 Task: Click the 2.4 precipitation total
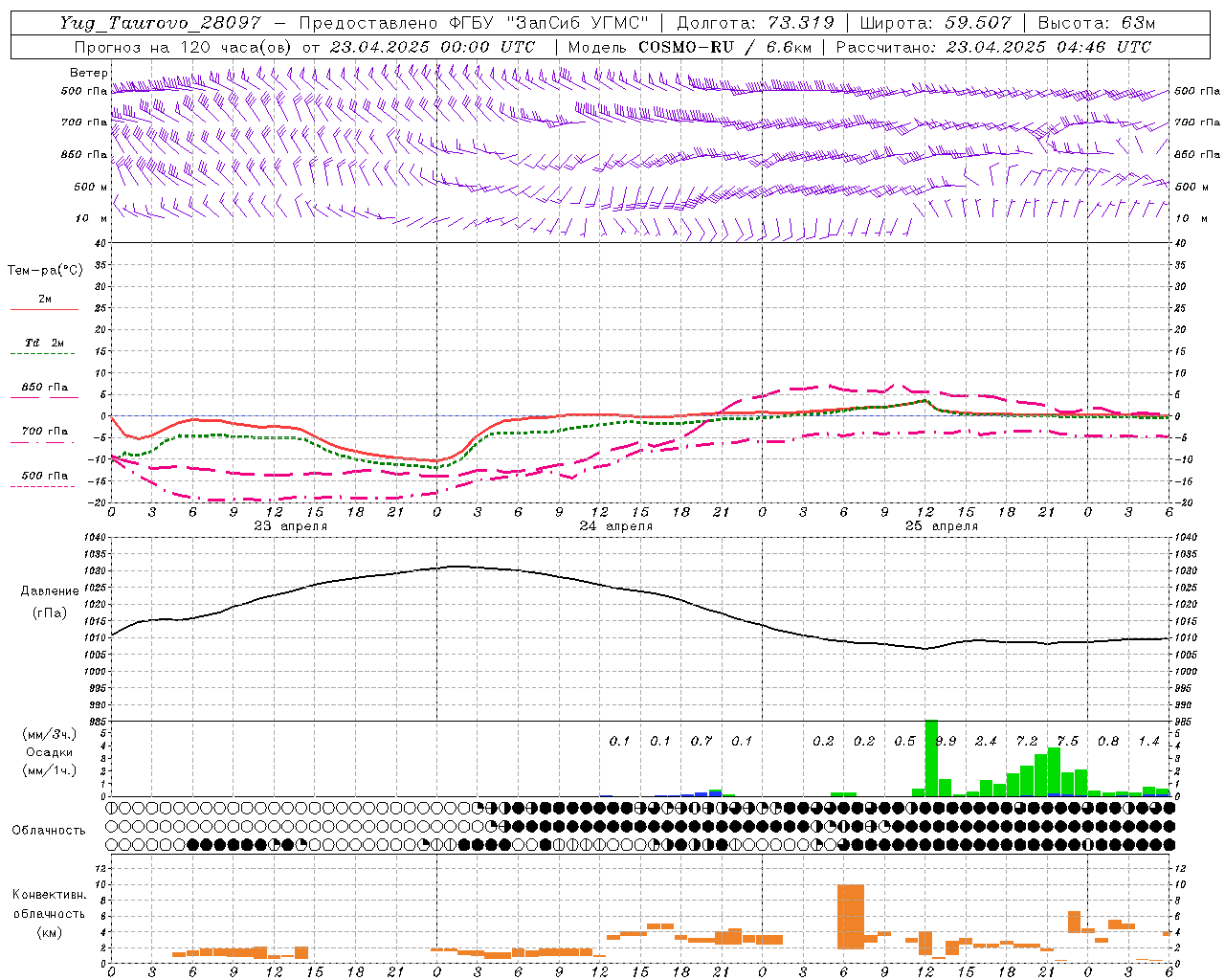[x=986, y=742]
